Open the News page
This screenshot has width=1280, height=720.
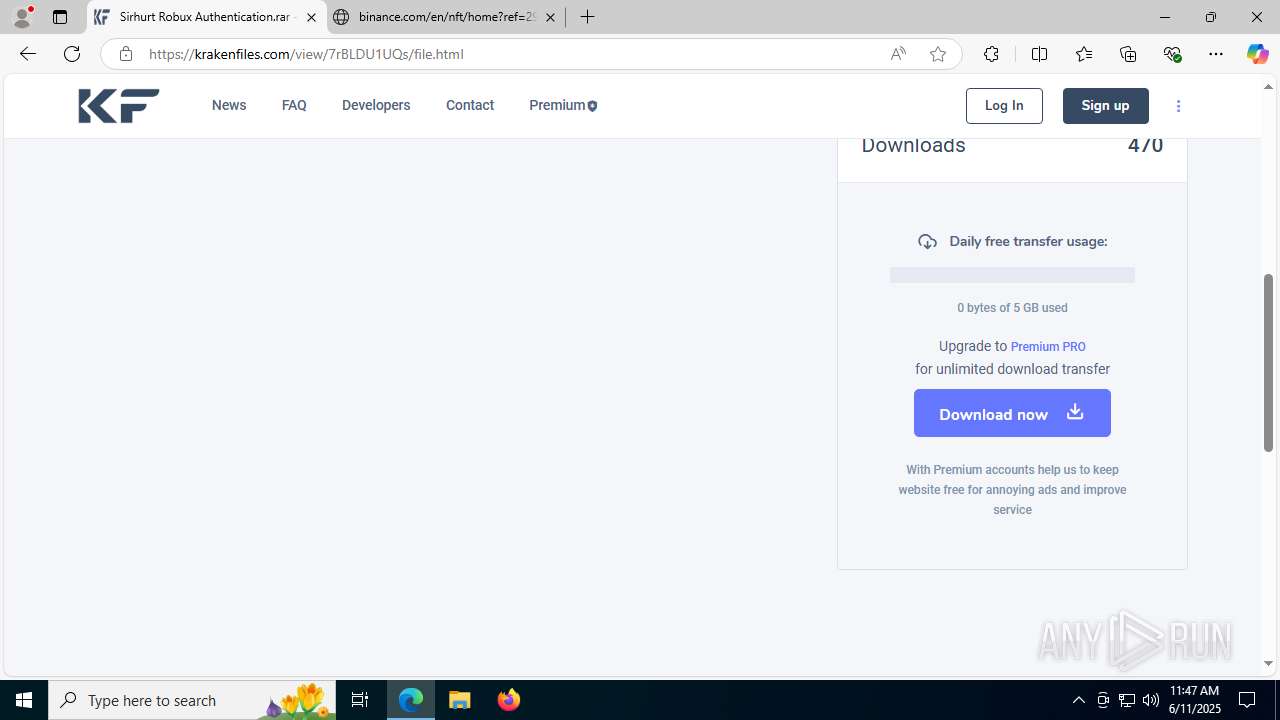click(229, 105)
